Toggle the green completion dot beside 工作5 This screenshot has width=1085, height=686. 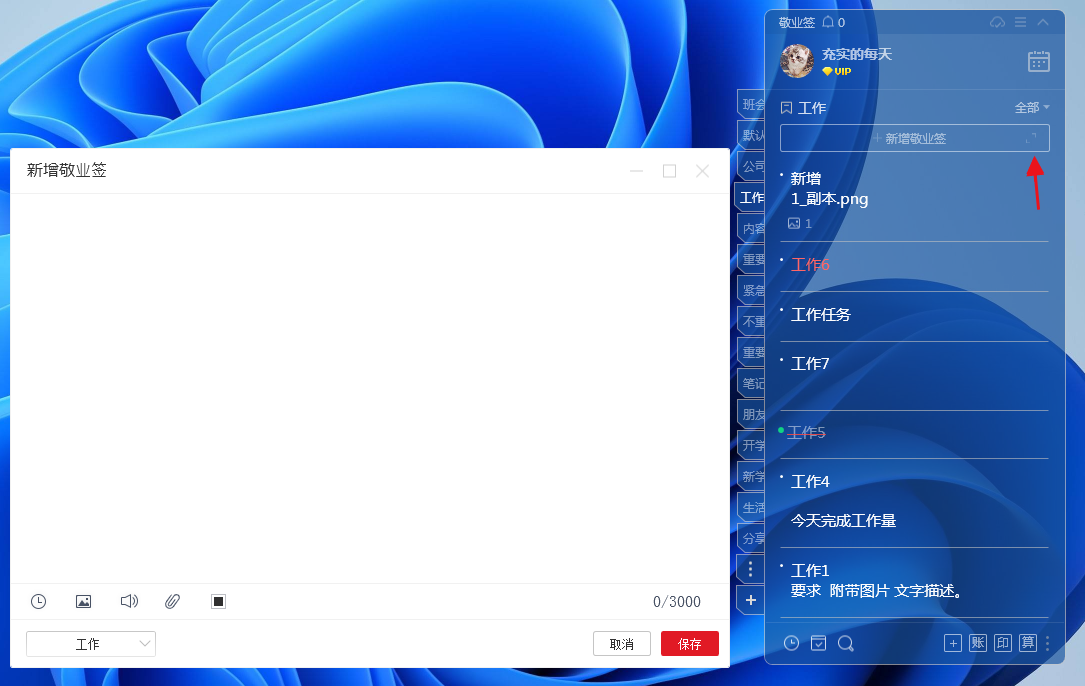tap(781, 431)
